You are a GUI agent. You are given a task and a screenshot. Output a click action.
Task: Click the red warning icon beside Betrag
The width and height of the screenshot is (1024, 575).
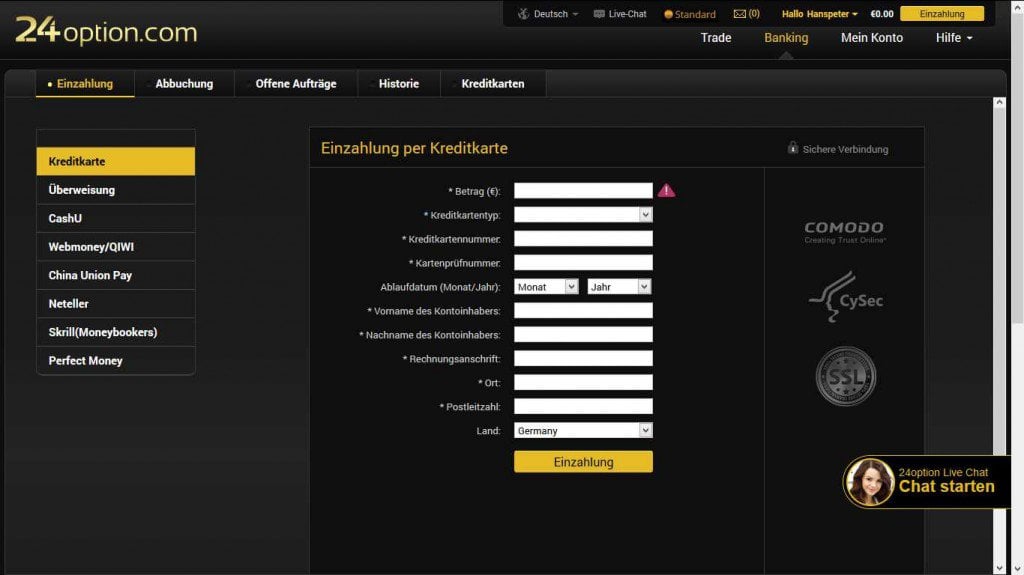(x=666, y=190)
